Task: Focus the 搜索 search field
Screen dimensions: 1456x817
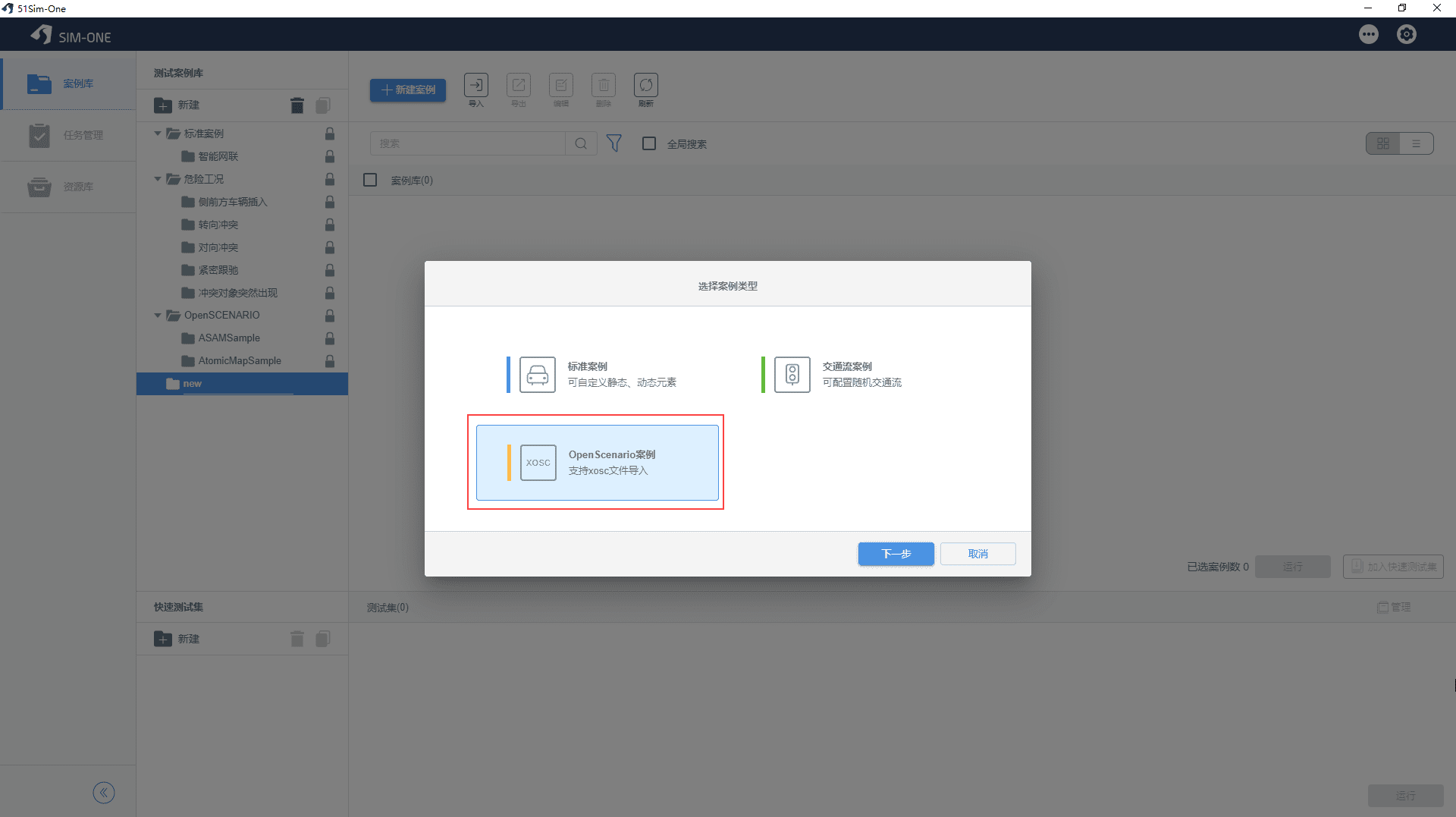Action: click(468, 143)
